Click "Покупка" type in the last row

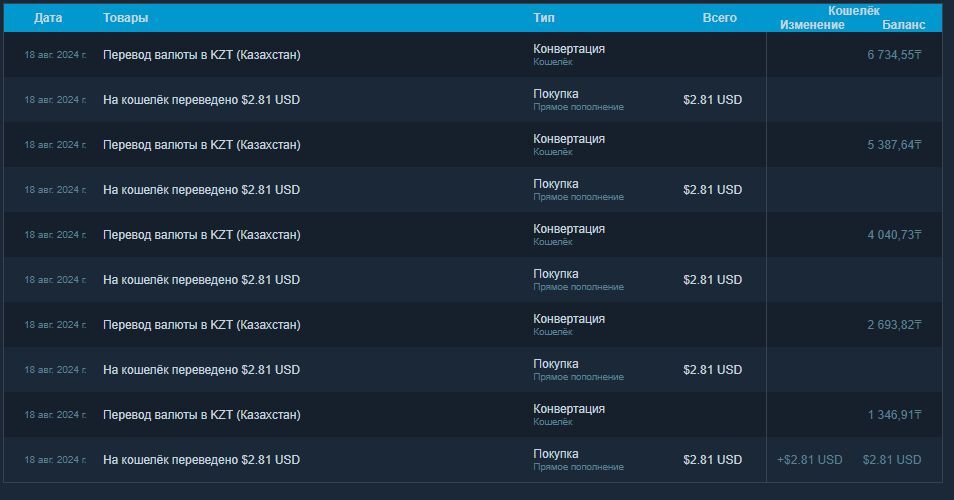(555, 454)
